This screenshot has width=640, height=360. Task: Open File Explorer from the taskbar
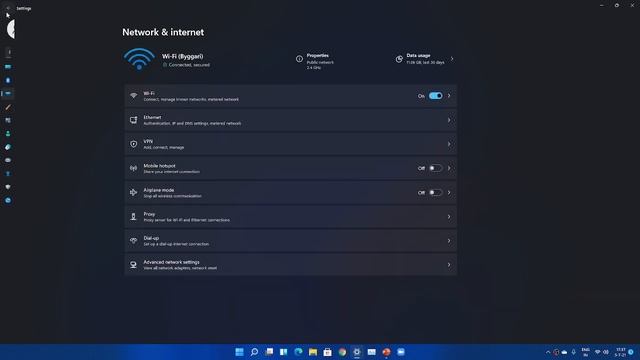[x=313, y=352]
